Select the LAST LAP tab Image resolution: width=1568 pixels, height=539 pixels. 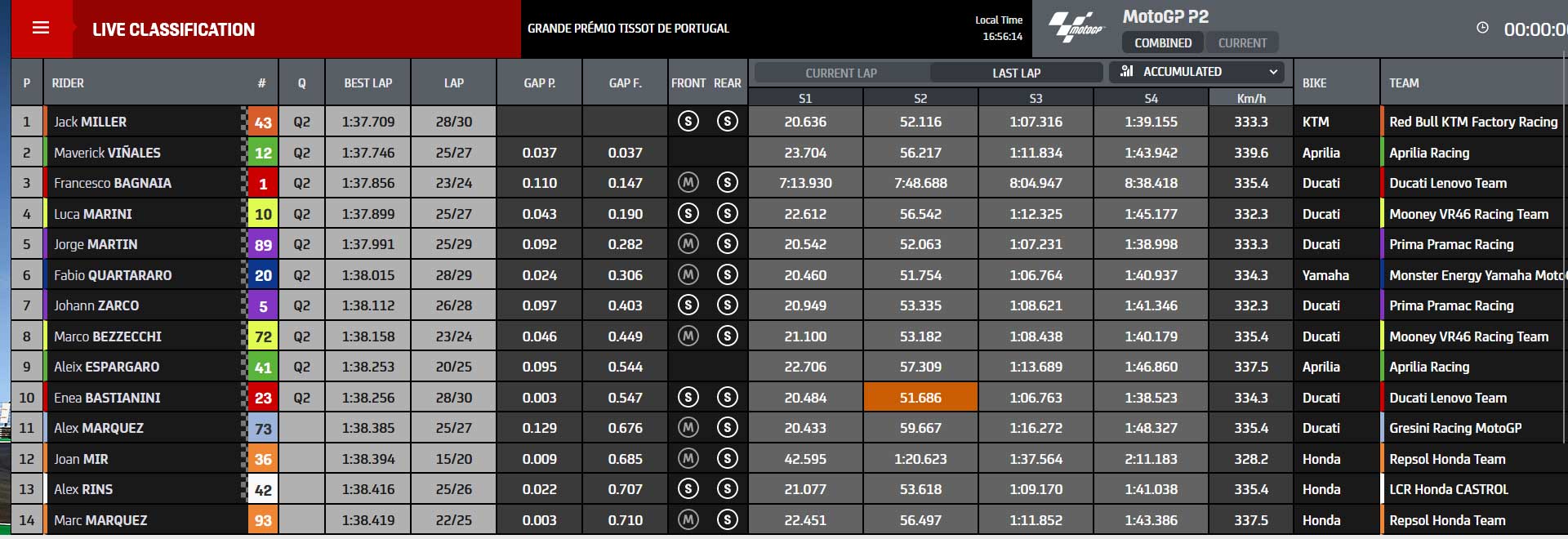tap(1016, 73)
